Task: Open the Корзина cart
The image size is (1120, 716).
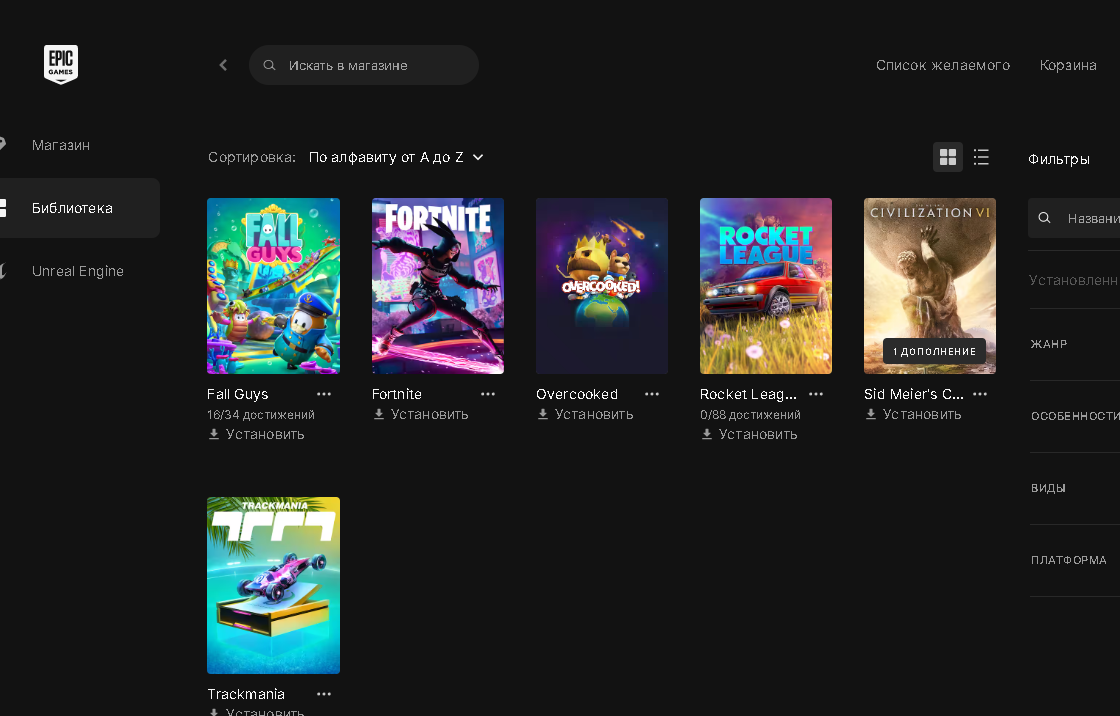Action: click(1068, 65)
